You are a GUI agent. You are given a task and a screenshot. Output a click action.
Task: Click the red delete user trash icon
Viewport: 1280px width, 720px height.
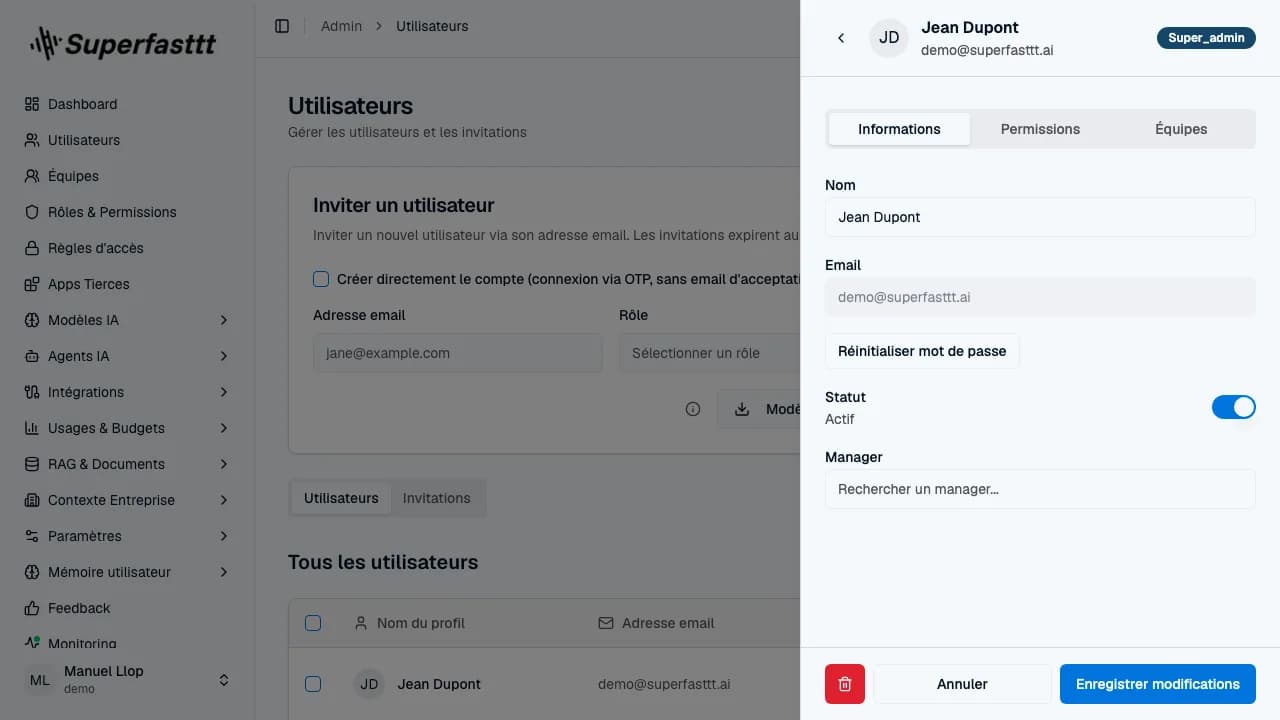(845, 684)
